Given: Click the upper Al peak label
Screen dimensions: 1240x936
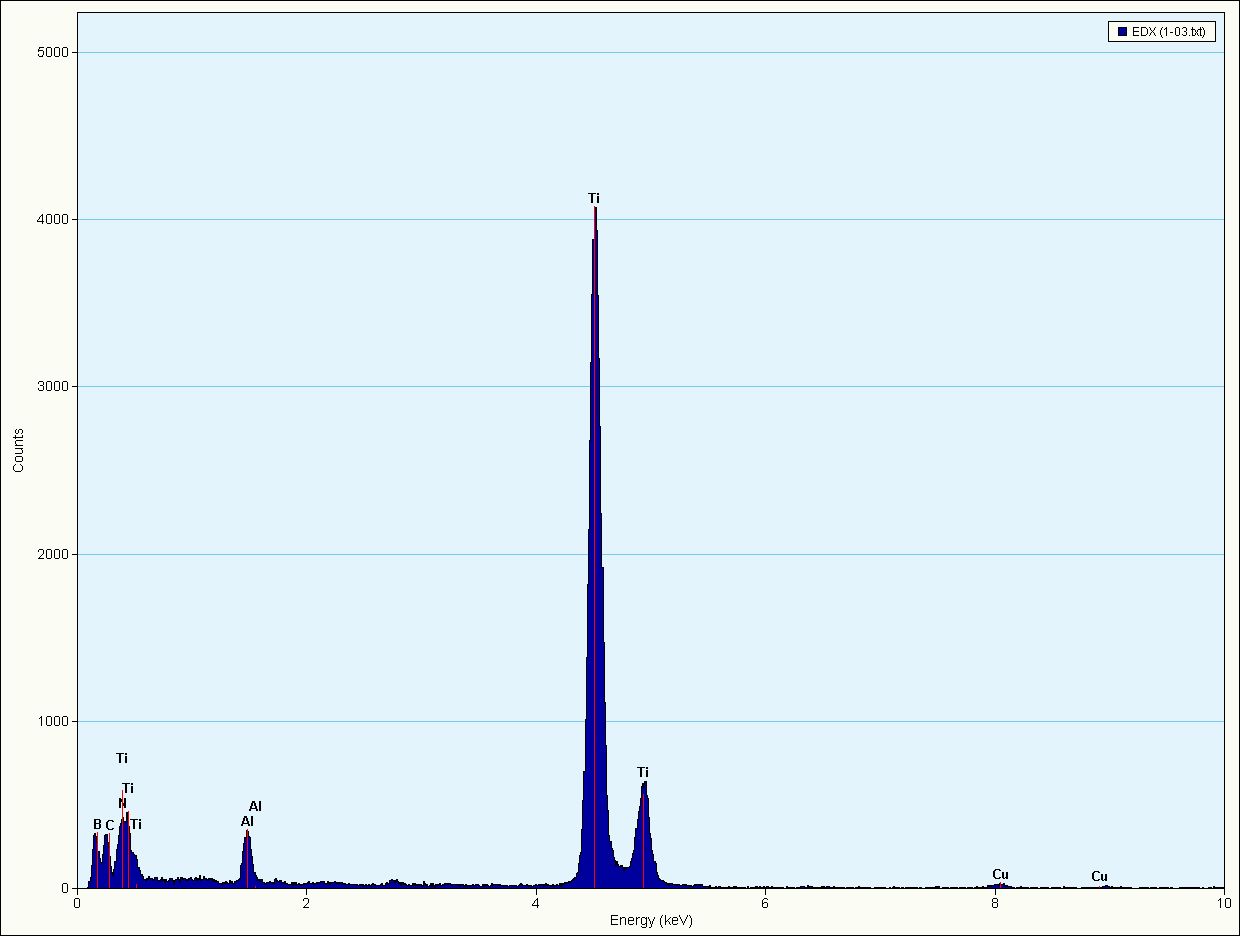Looking at the screenshot, I should click(x=255, y=806).
